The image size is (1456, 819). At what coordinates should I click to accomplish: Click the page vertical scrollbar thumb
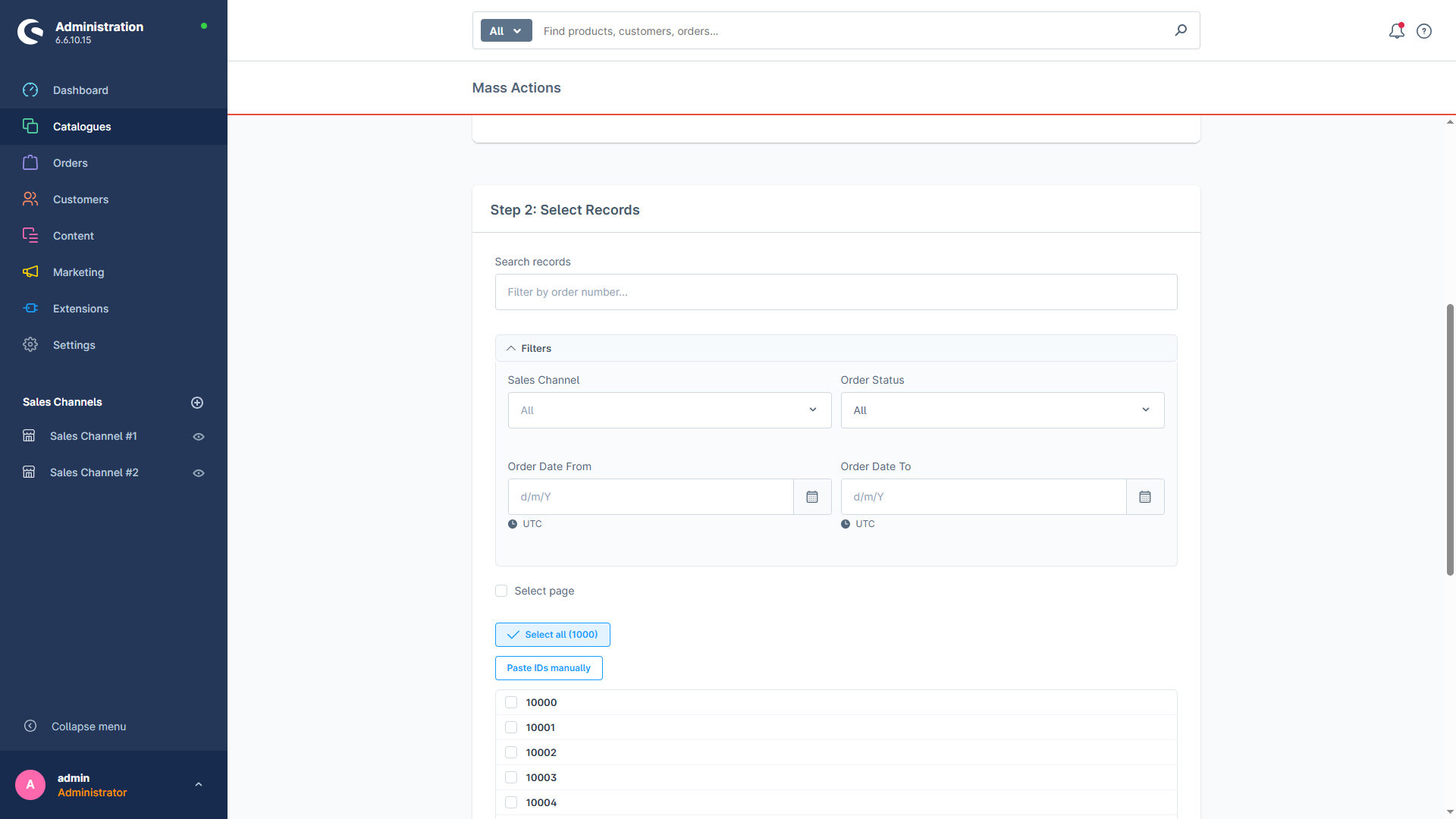coord(1450,440)
